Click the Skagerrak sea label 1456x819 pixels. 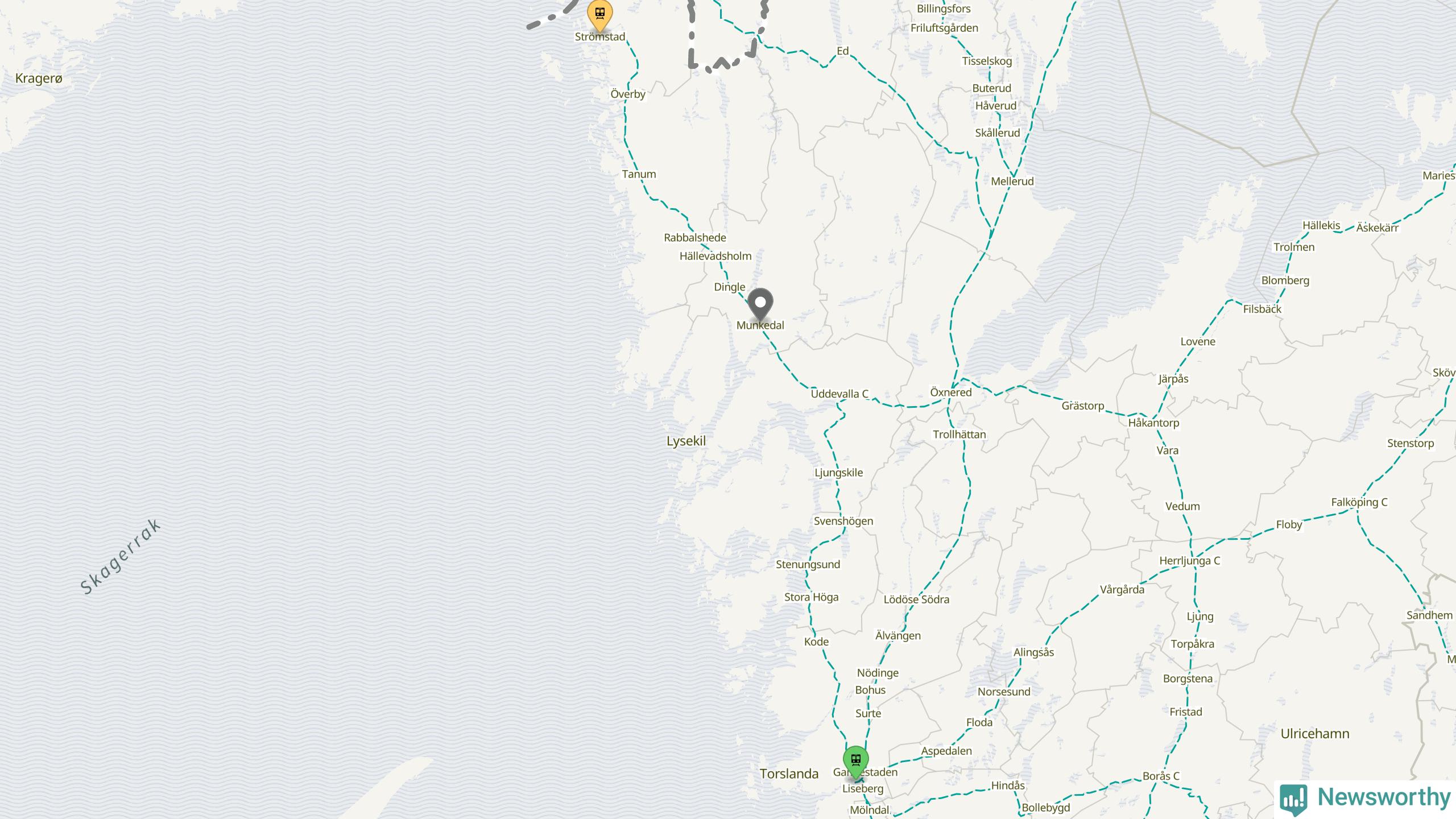121,557
